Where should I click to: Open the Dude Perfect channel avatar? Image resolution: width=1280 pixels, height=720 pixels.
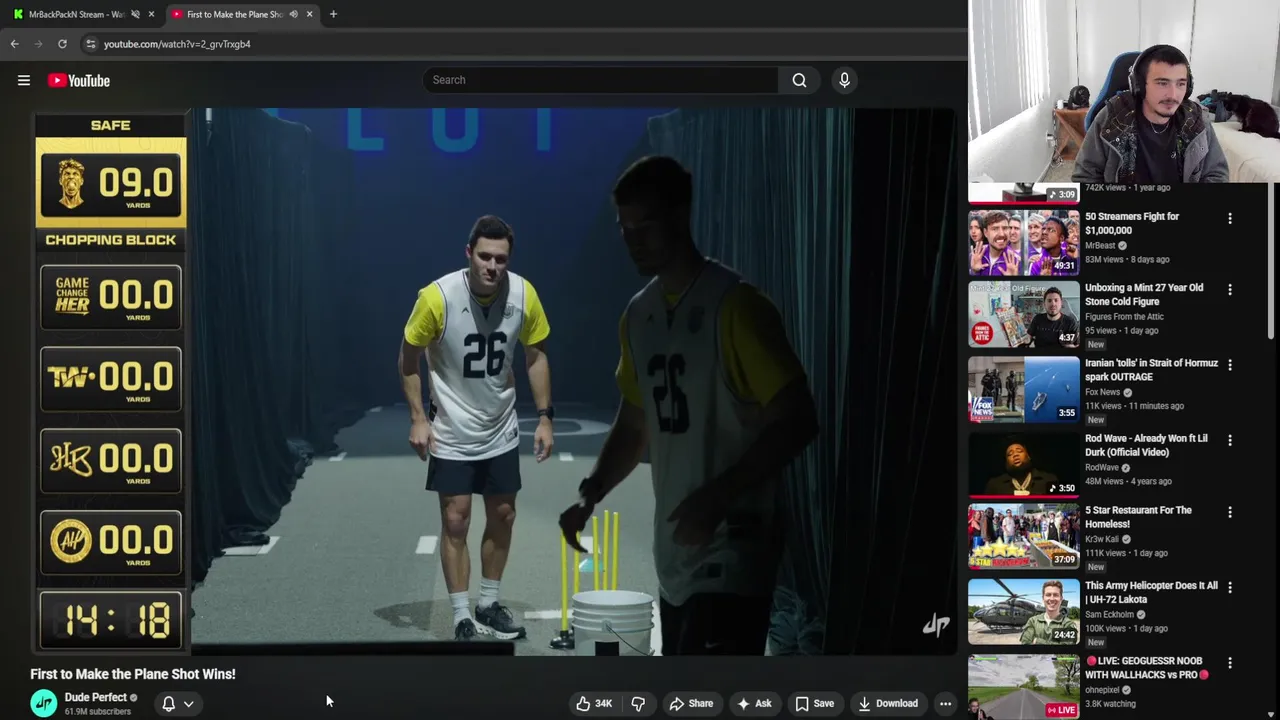pyautogui.click(x=44, y=703)
